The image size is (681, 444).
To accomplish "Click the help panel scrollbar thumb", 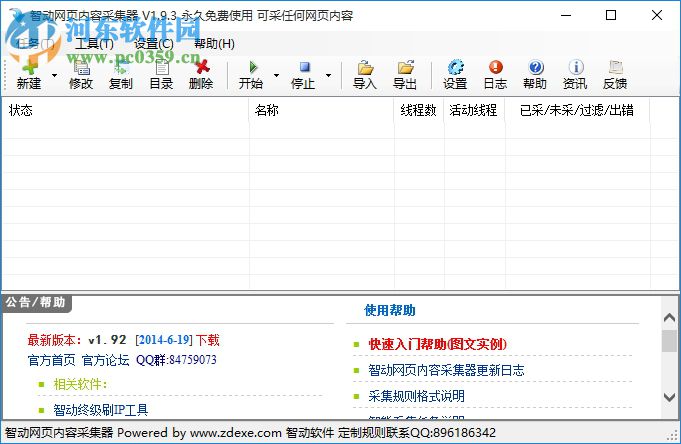I will [669, 341].
